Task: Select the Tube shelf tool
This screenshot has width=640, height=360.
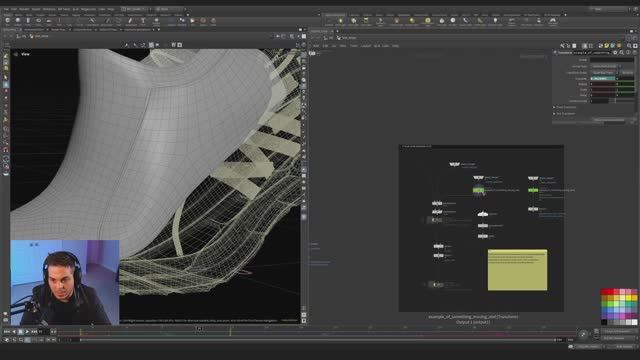Action: pyautogui.click(x=28, y=21)
